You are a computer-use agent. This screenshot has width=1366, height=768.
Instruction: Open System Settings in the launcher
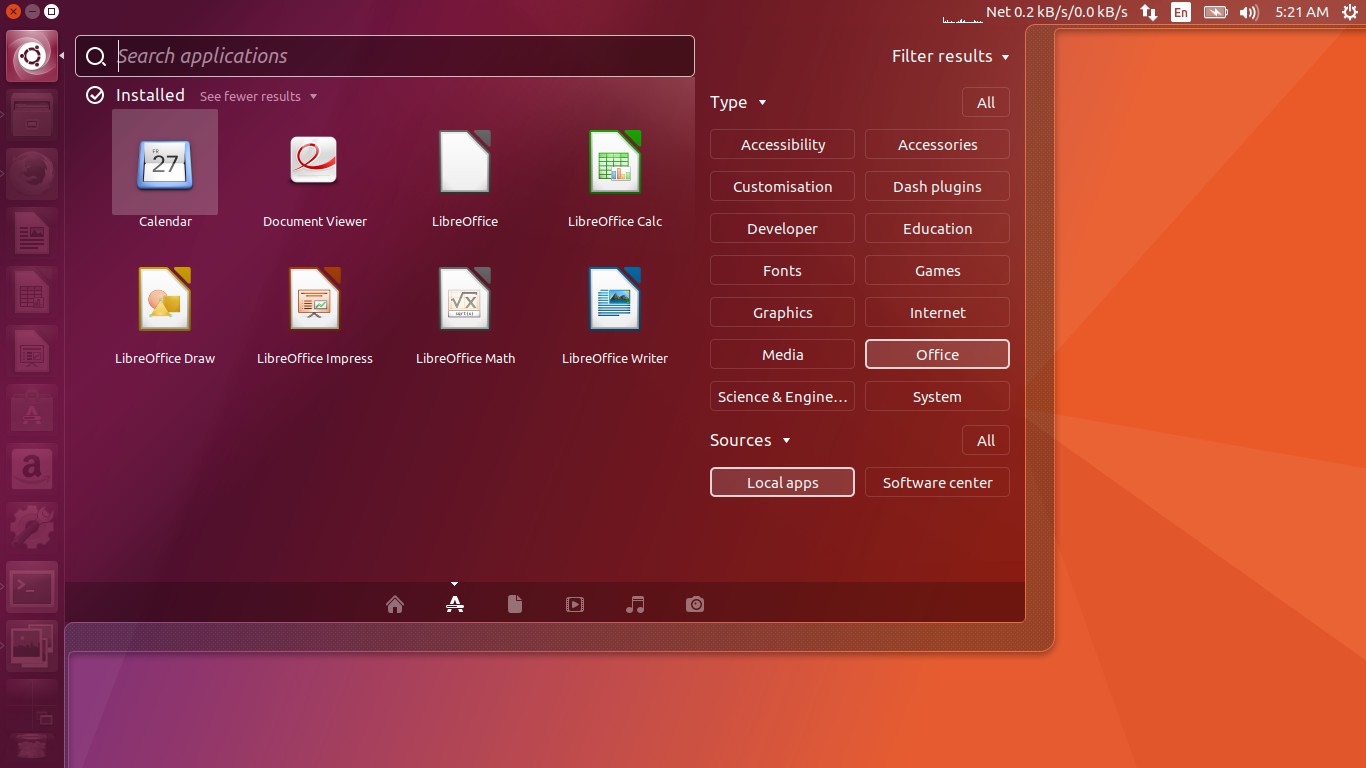[32, 526]
